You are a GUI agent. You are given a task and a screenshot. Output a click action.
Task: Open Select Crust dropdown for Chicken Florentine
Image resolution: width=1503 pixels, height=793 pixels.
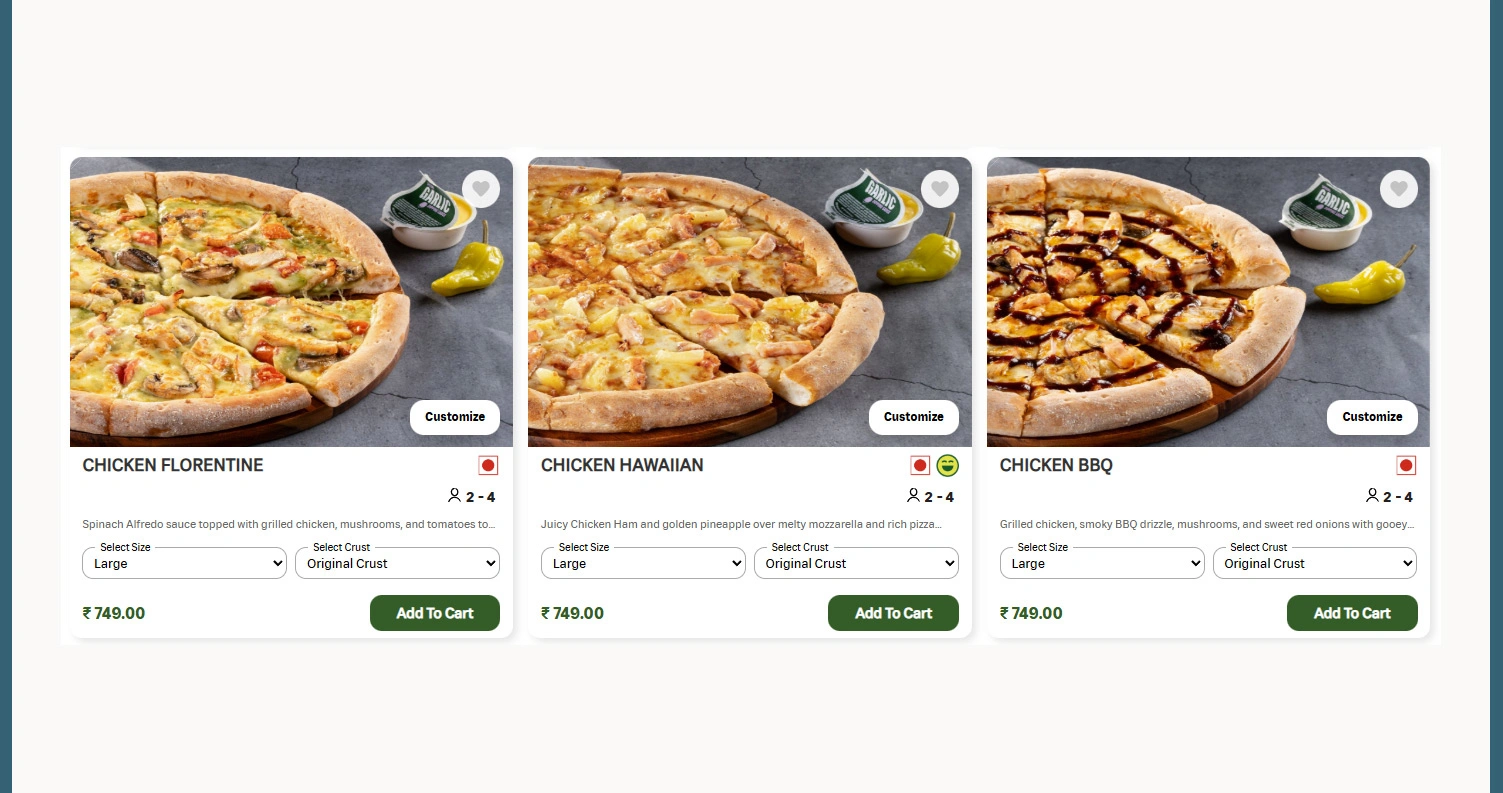point(397,563)
